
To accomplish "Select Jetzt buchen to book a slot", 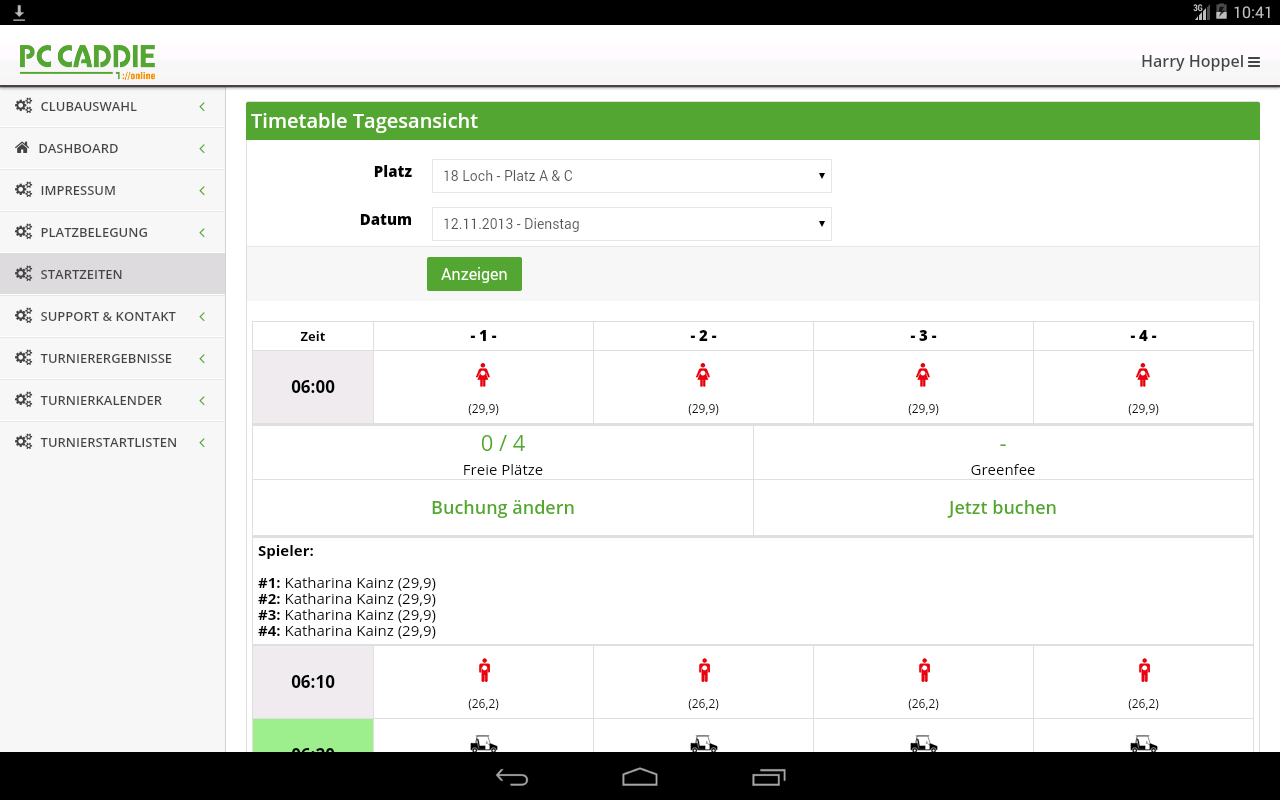I will [1002, 507].
